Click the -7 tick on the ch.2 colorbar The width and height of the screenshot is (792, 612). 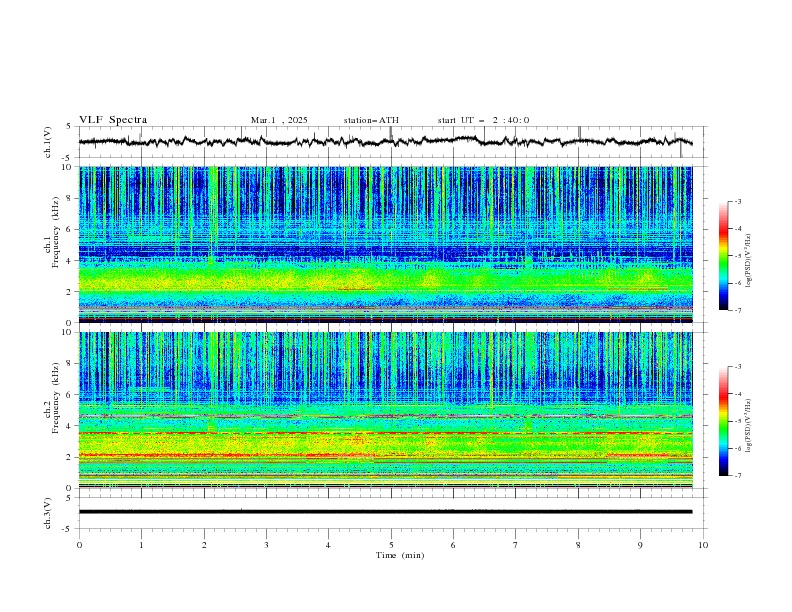tap(737, 475)
